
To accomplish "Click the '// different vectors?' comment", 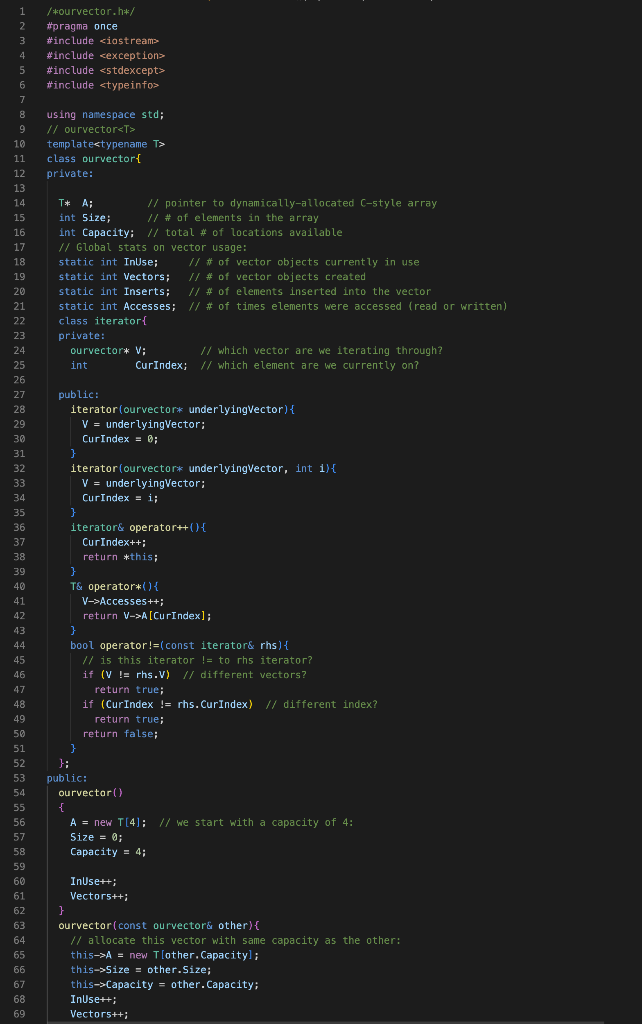I will tap(245, 675).
